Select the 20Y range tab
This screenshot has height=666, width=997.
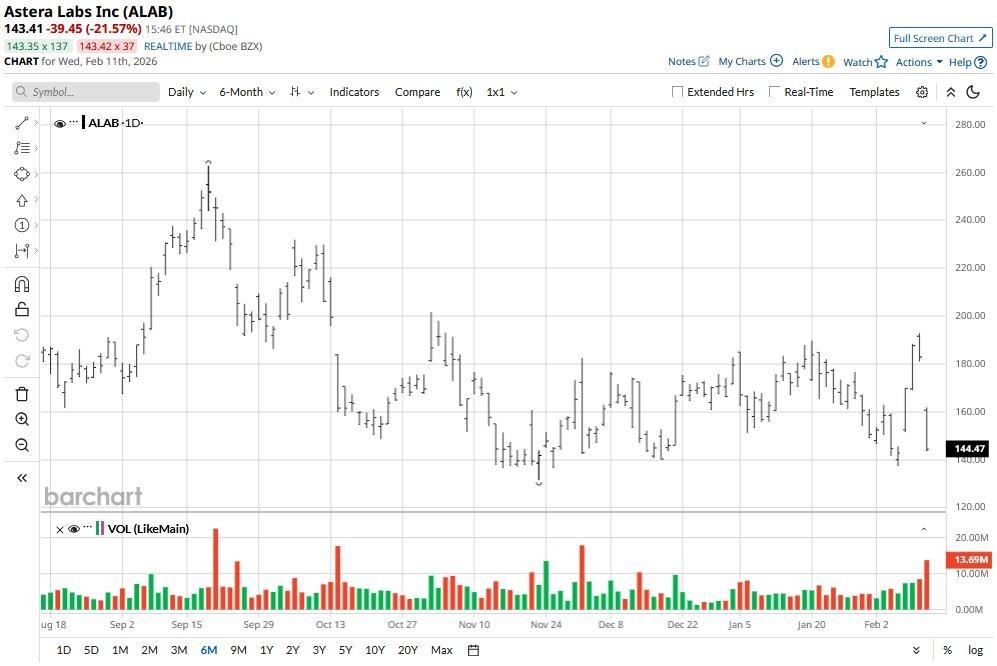pyautogui.click(x=408, y=650)
